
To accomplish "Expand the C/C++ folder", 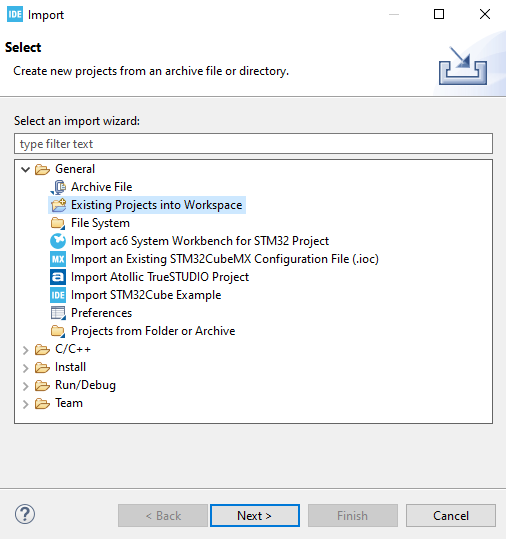I will click(x=25, y=350).
